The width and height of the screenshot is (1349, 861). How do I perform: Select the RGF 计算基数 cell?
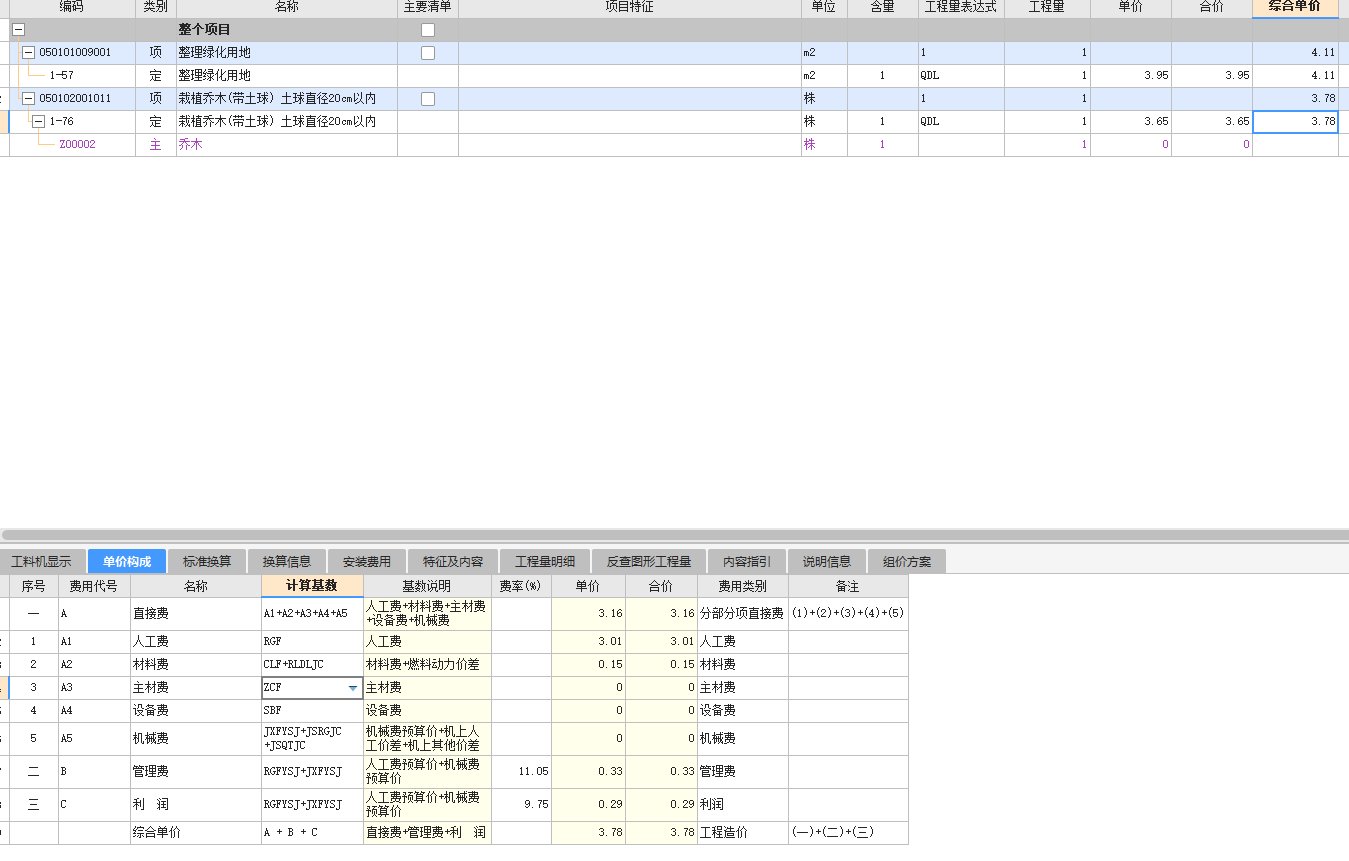[x=312, y=642]
